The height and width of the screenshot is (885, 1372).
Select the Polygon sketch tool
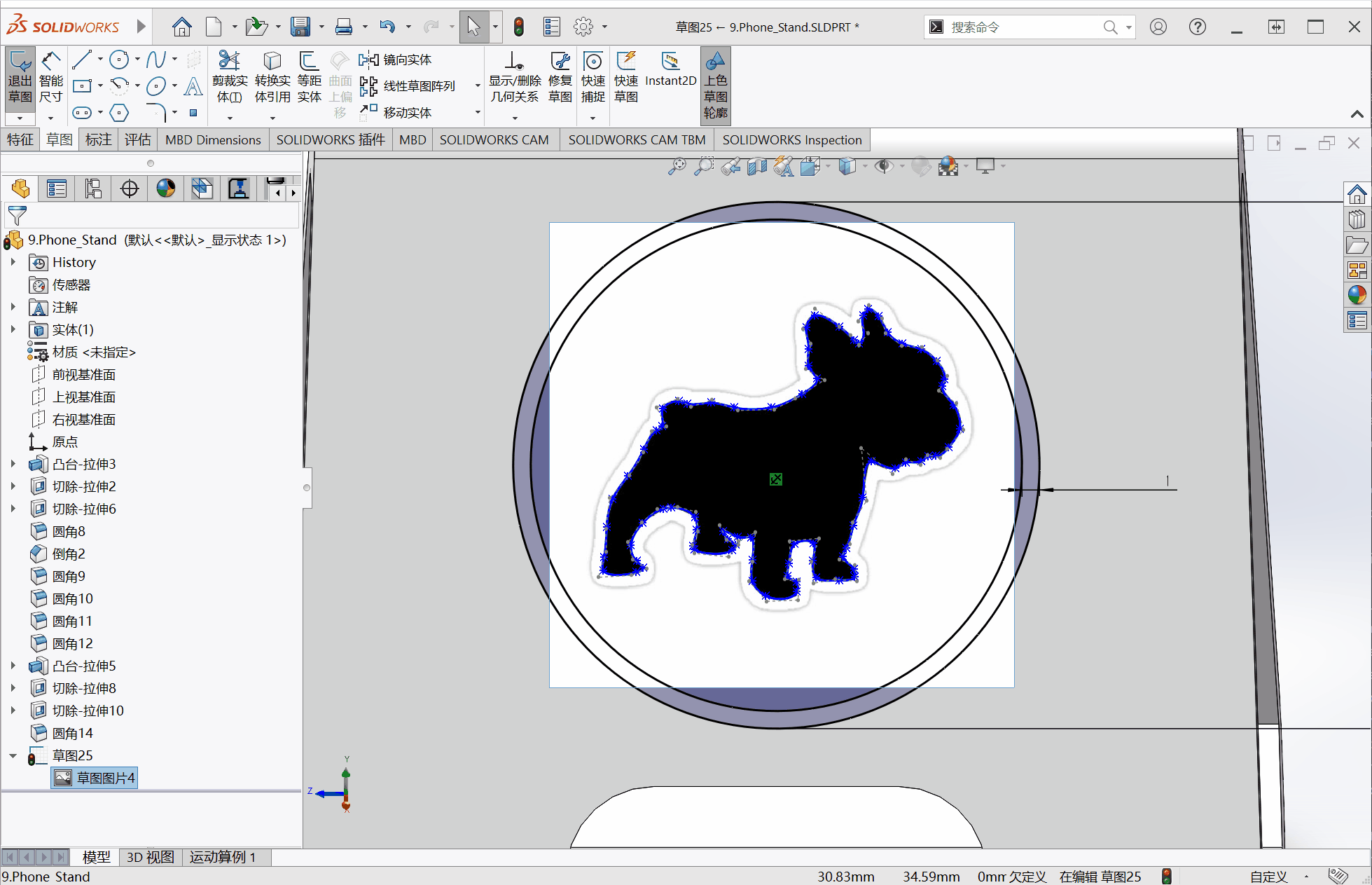tap(119, 112)
